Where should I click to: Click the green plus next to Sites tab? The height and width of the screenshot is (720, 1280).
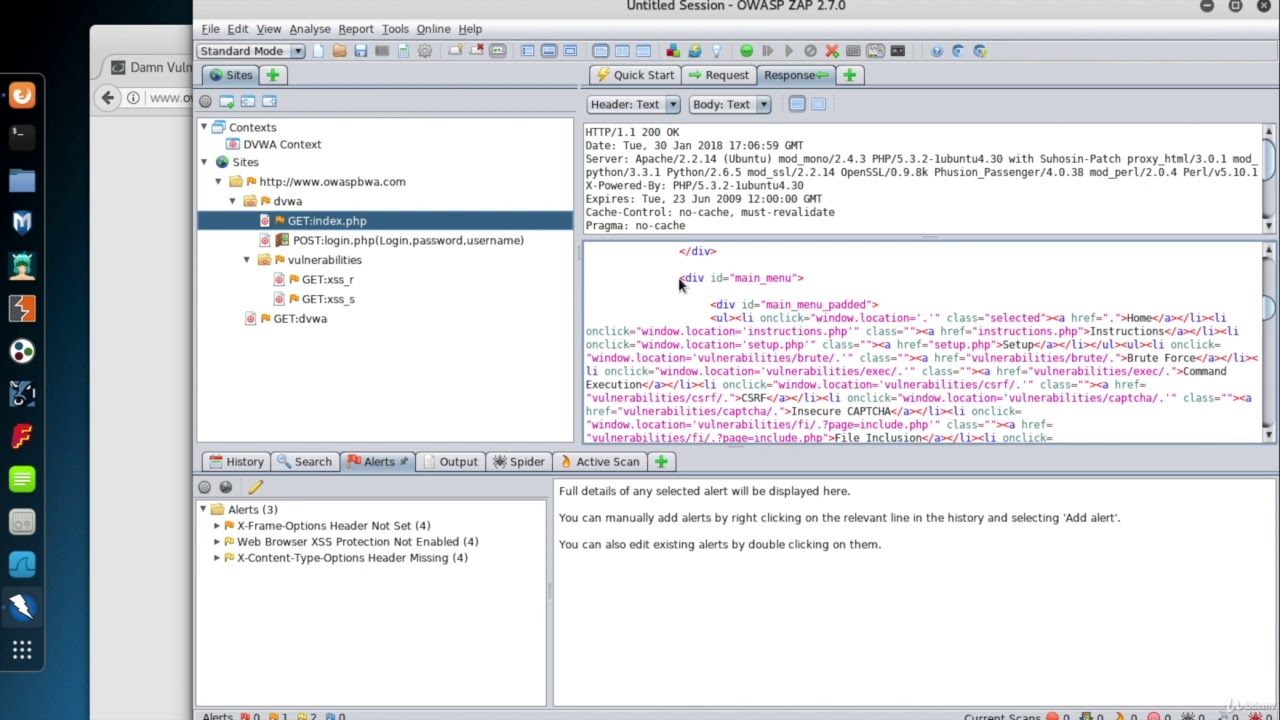tap(272, 75)
